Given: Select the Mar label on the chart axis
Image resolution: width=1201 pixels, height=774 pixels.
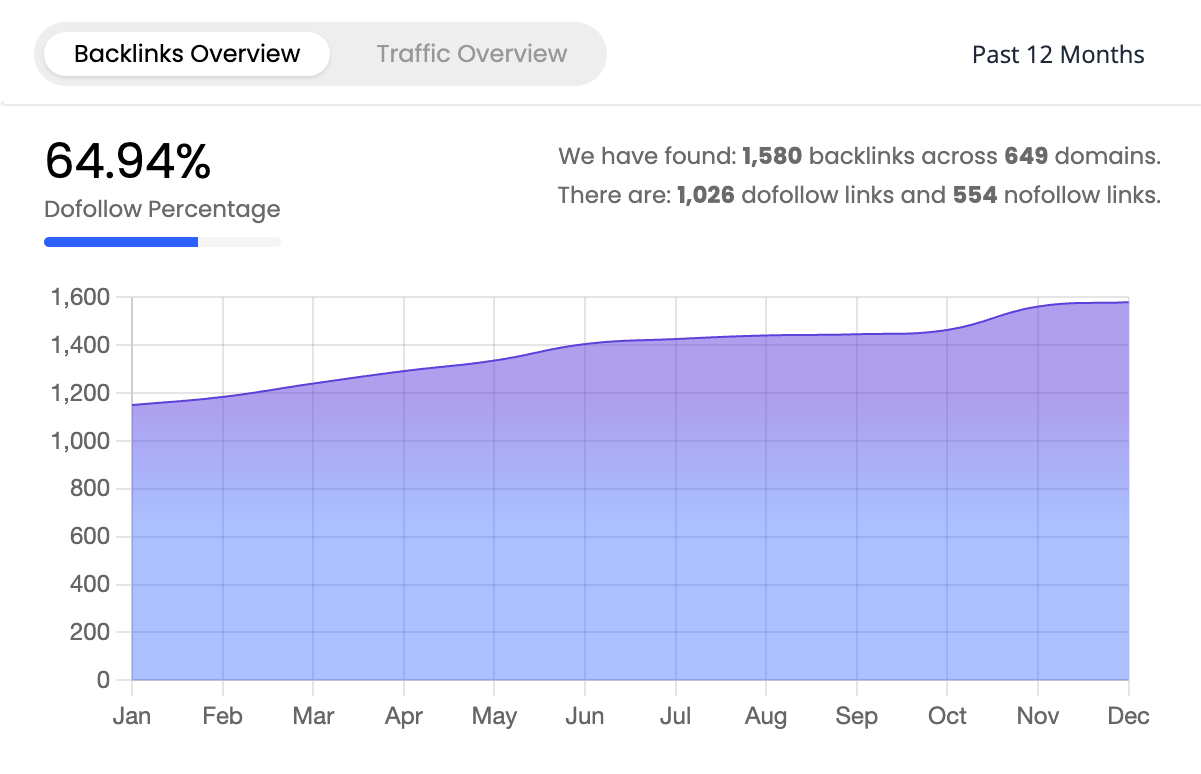Looking at the screenshot, I should [313, 716].
